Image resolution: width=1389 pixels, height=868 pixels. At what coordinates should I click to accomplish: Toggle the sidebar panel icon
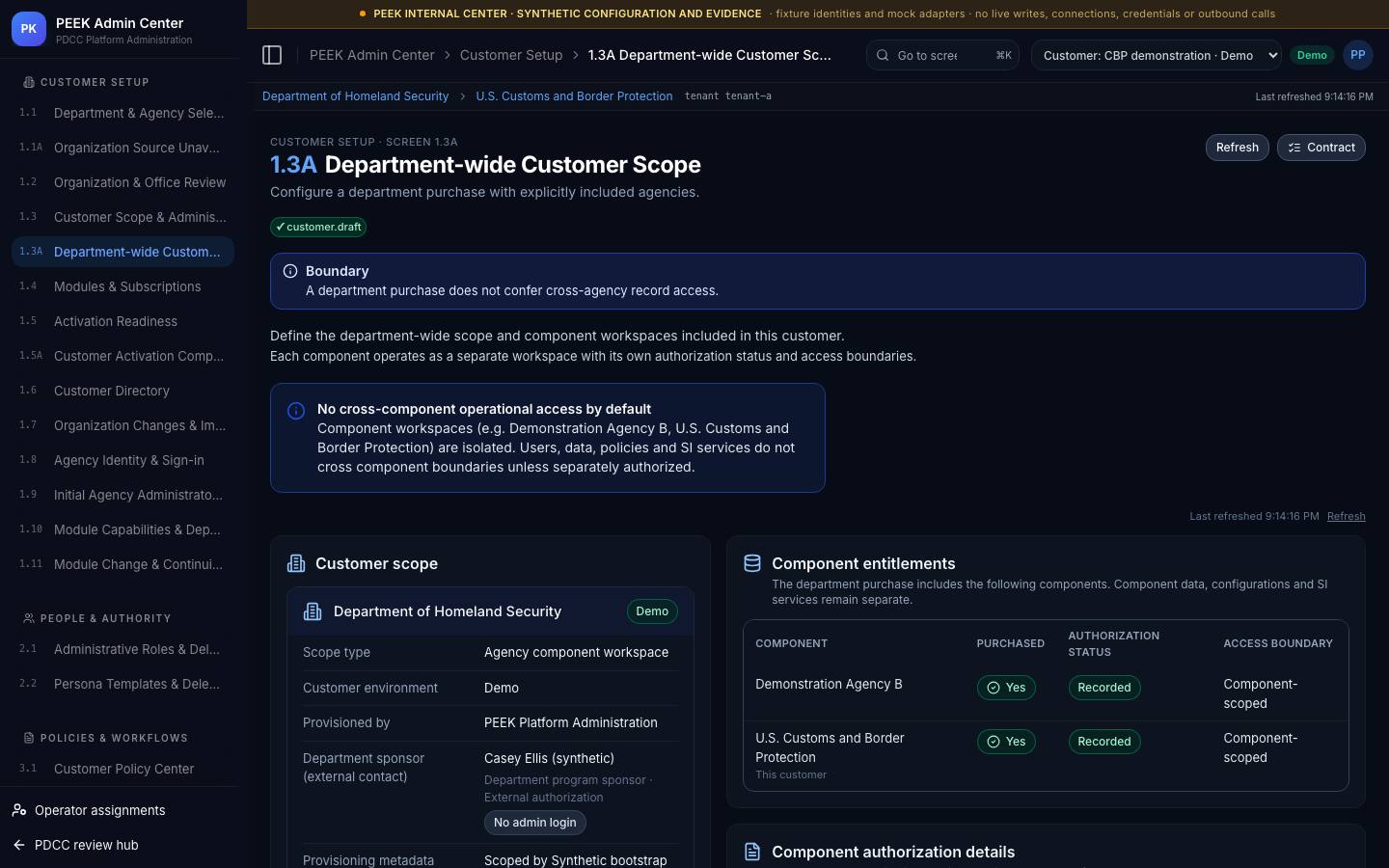[272, 55]
